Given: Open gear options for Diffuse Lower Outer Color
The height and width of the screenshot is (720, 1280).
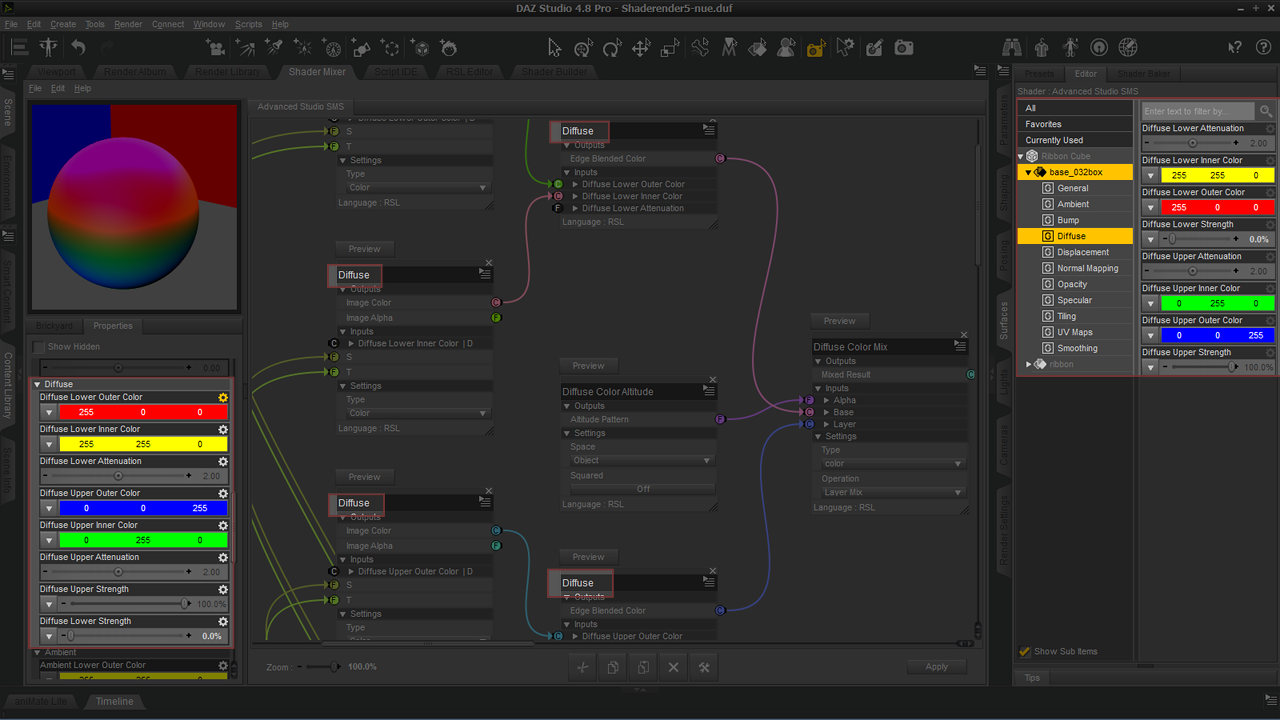Looking at the screenshot, I should tap(223, 397).
